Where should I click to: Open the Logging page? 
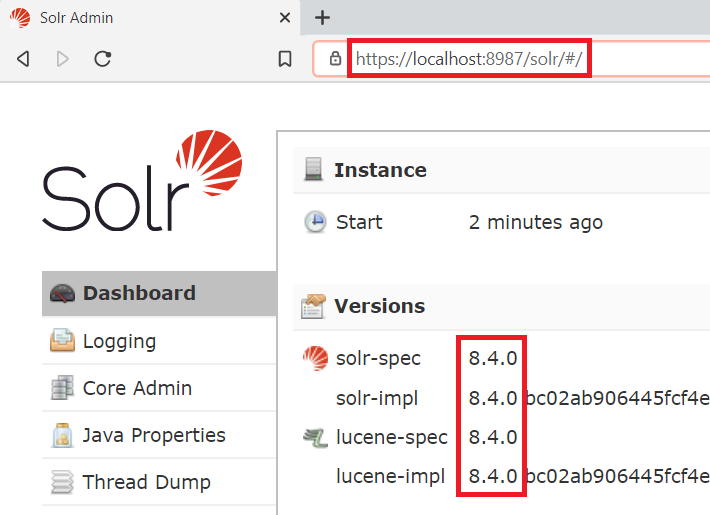[x=119, y=341]
